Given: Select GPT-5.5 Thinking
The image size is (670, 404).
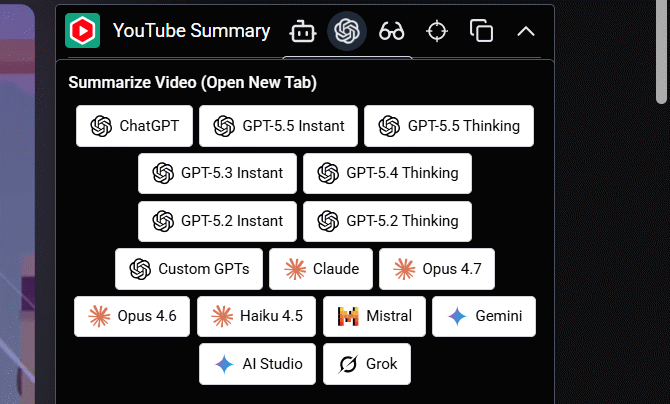Looking at the screenshot, I should click(x=449, y=126).
